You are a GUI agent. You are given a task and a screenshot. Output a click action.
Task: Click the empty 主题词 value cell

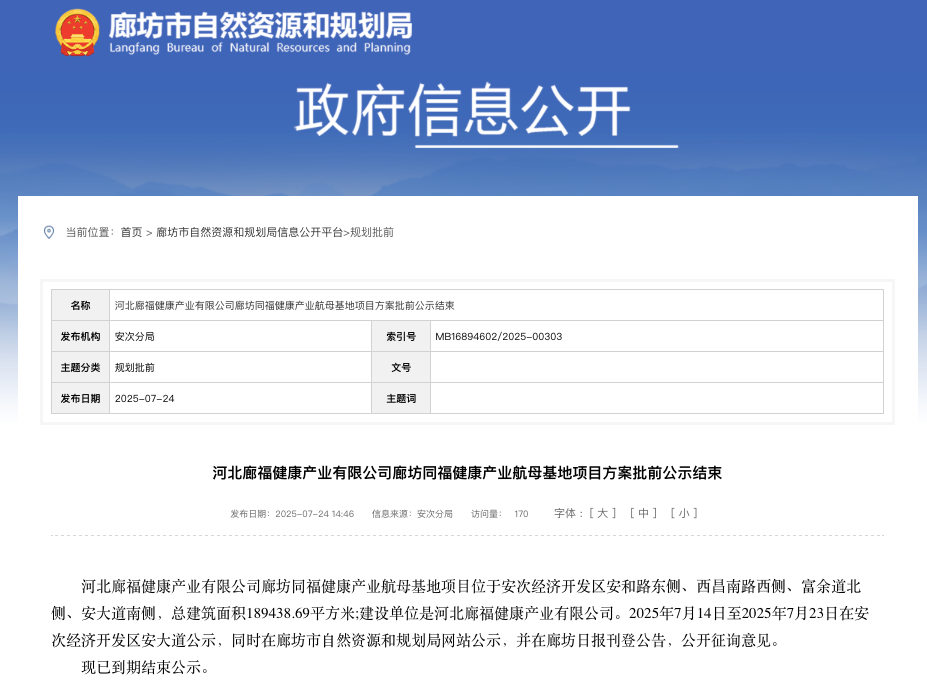(656, 398)
